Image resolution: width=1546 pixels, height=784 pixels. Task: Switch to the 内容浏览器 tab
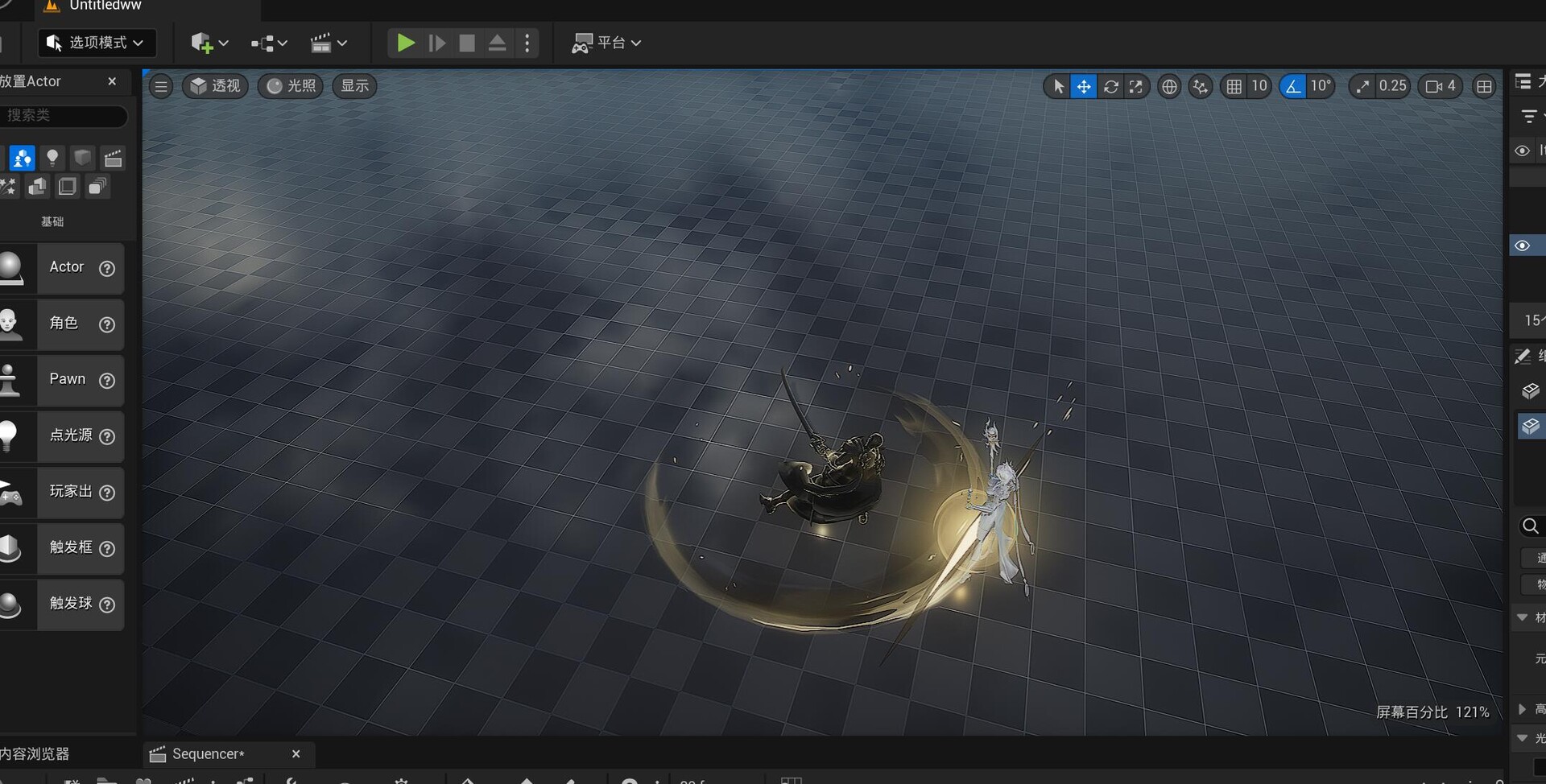click(x=35, y=754)
